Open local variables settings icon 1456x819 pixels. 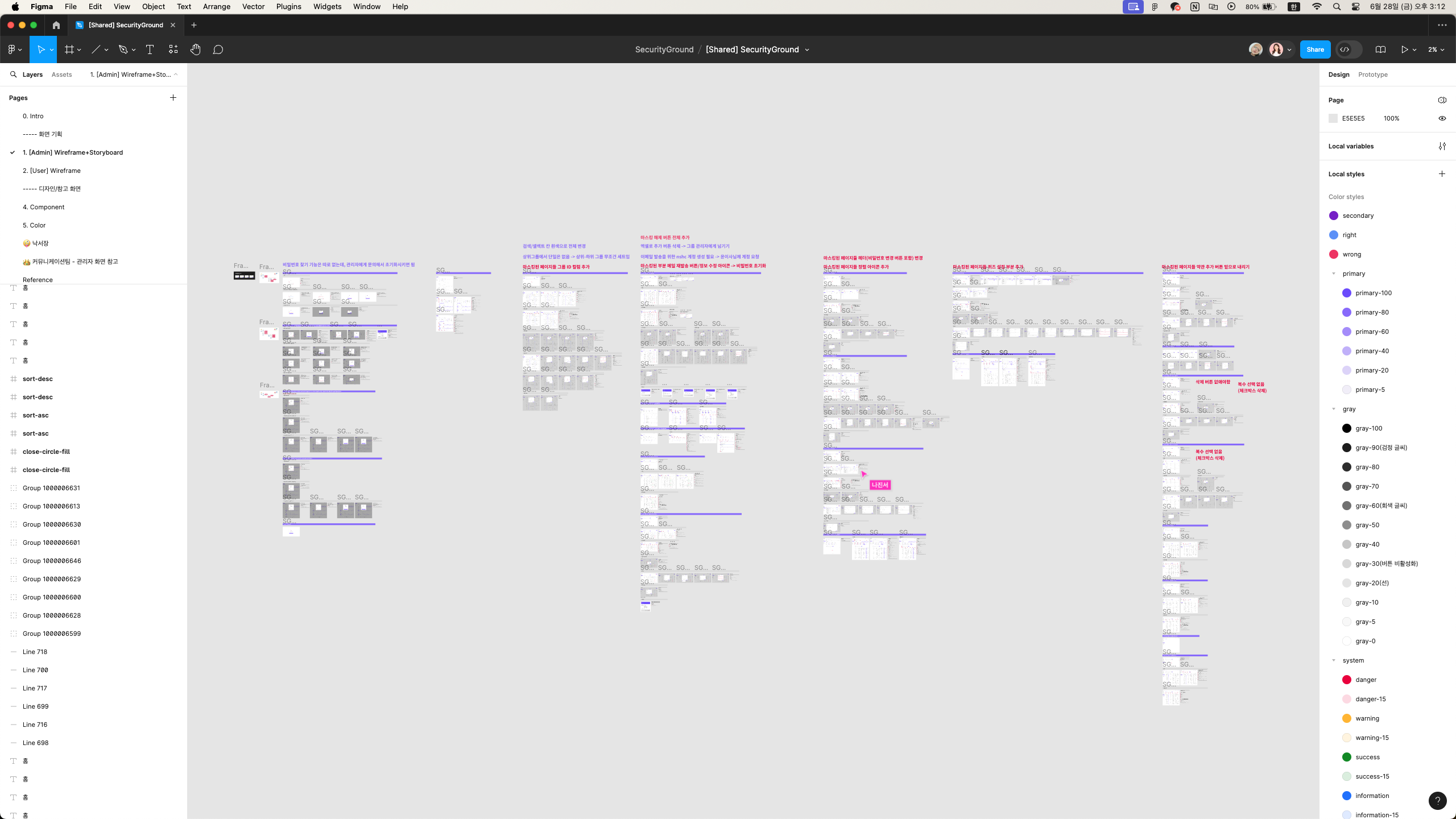pyautogui.click(x=1442, y=146)
